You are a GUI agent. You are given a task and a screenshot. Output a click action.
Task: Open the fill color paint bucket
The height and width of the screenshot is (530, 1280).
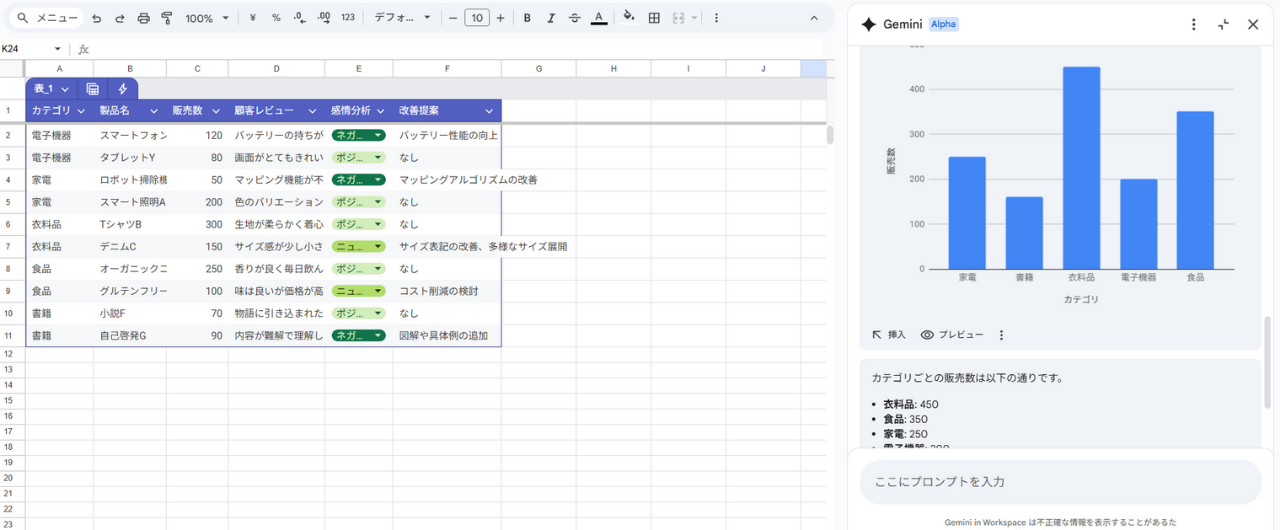coord(628,18)
